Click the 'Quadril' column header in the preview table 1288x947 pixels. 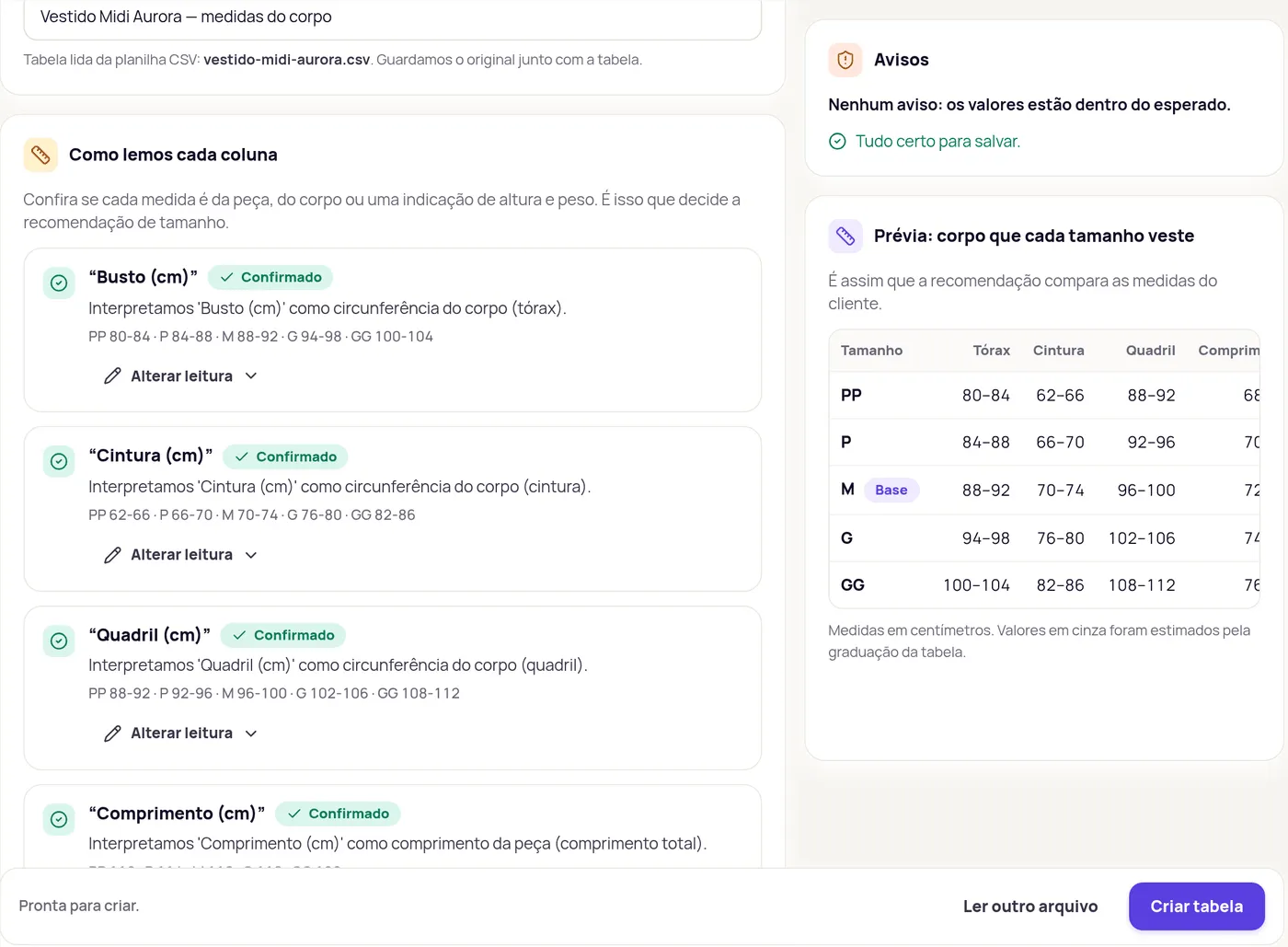point(1151,351)
